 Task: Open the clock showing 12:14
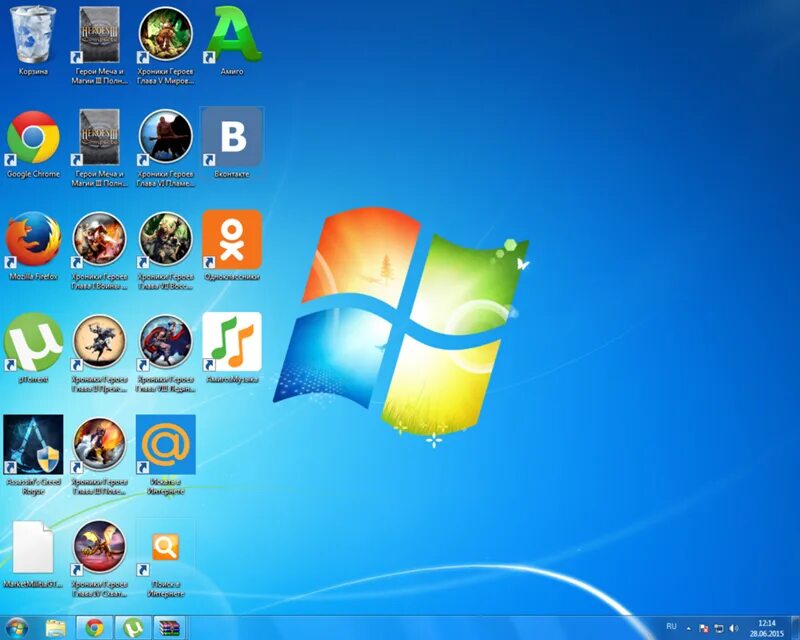tap(766, 628)
